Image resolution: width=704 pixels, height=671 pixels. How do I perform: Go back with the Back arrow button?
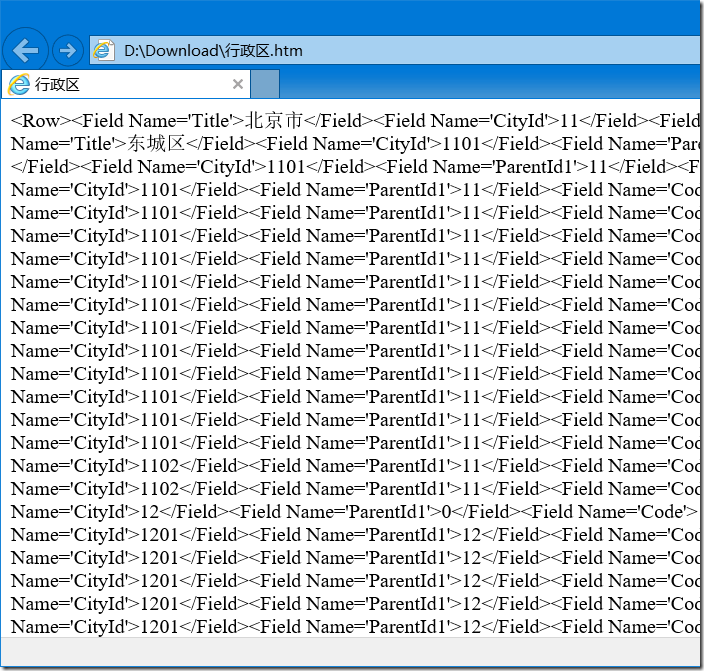coord(25,50)
